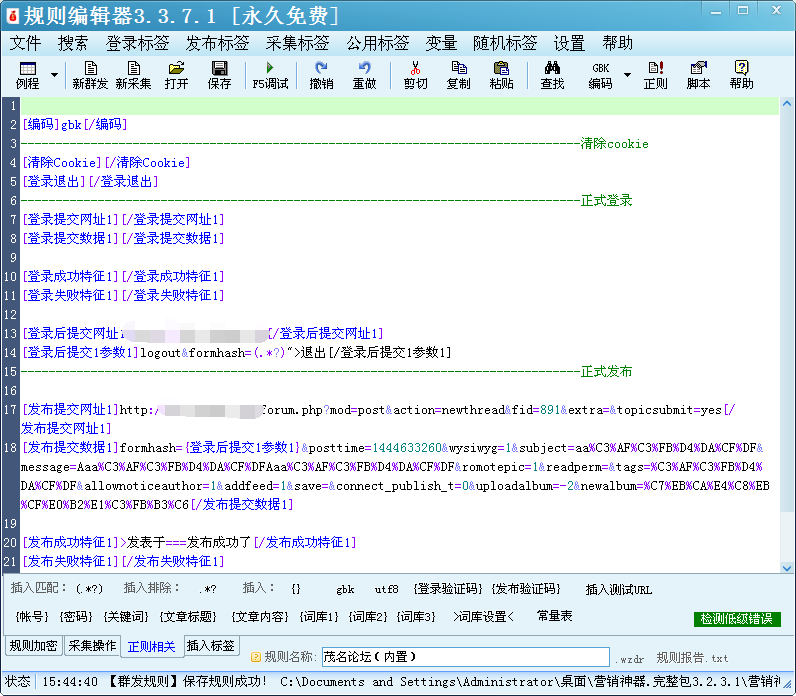Start F5调试 debugging
Image resolution: width=796 pixels, height=696 pixels.
pos(270,75)
